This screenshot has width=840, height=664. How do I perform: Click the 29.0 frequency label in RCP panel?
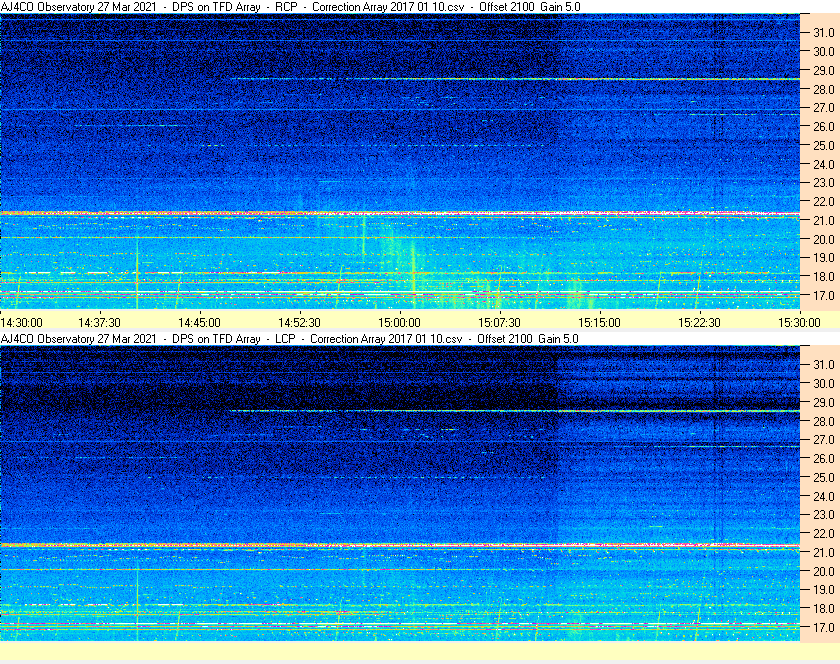[824, 70]
